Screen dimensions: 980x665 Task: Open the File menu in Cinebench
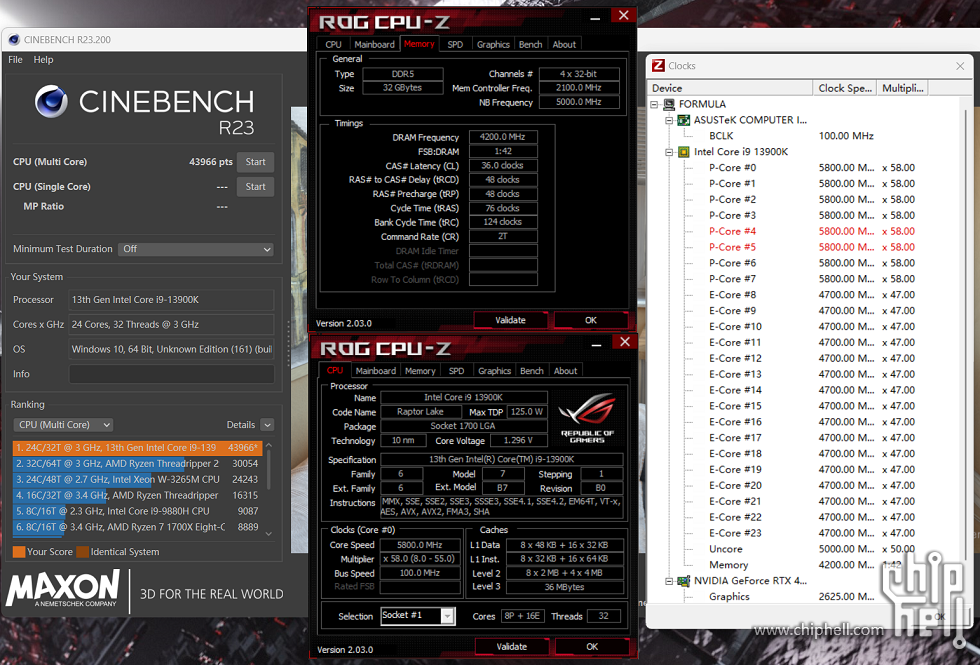pyautogui.click(x=16, y=59)
